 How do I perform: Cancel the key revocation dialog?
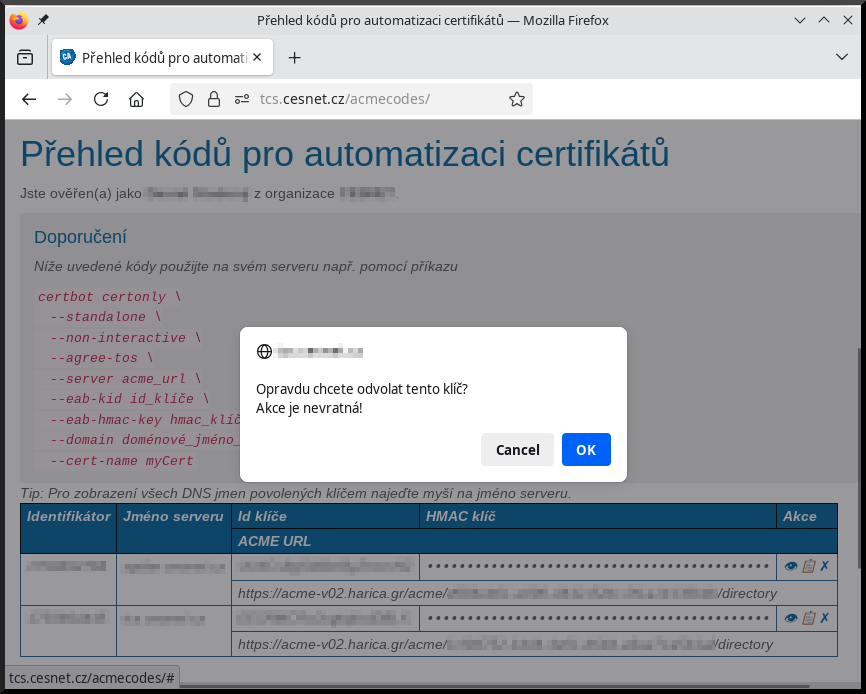[517, 450]
